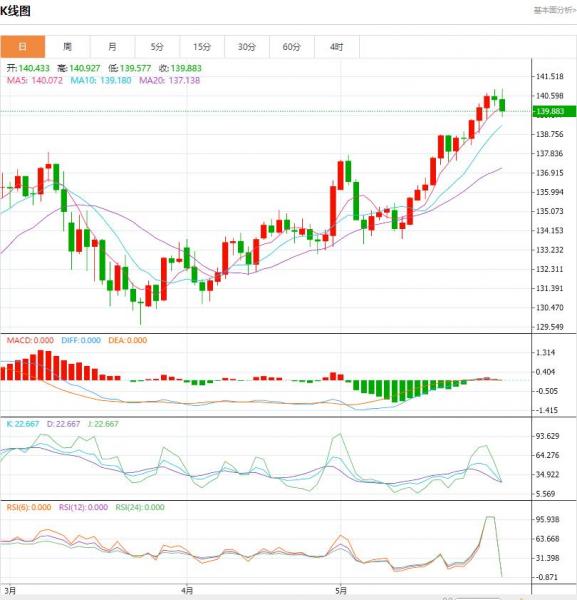The width and height of the screenshot is (577, 600).
Task: Click the K 22.667 KDJ label
Action: [x=23, y=424]
